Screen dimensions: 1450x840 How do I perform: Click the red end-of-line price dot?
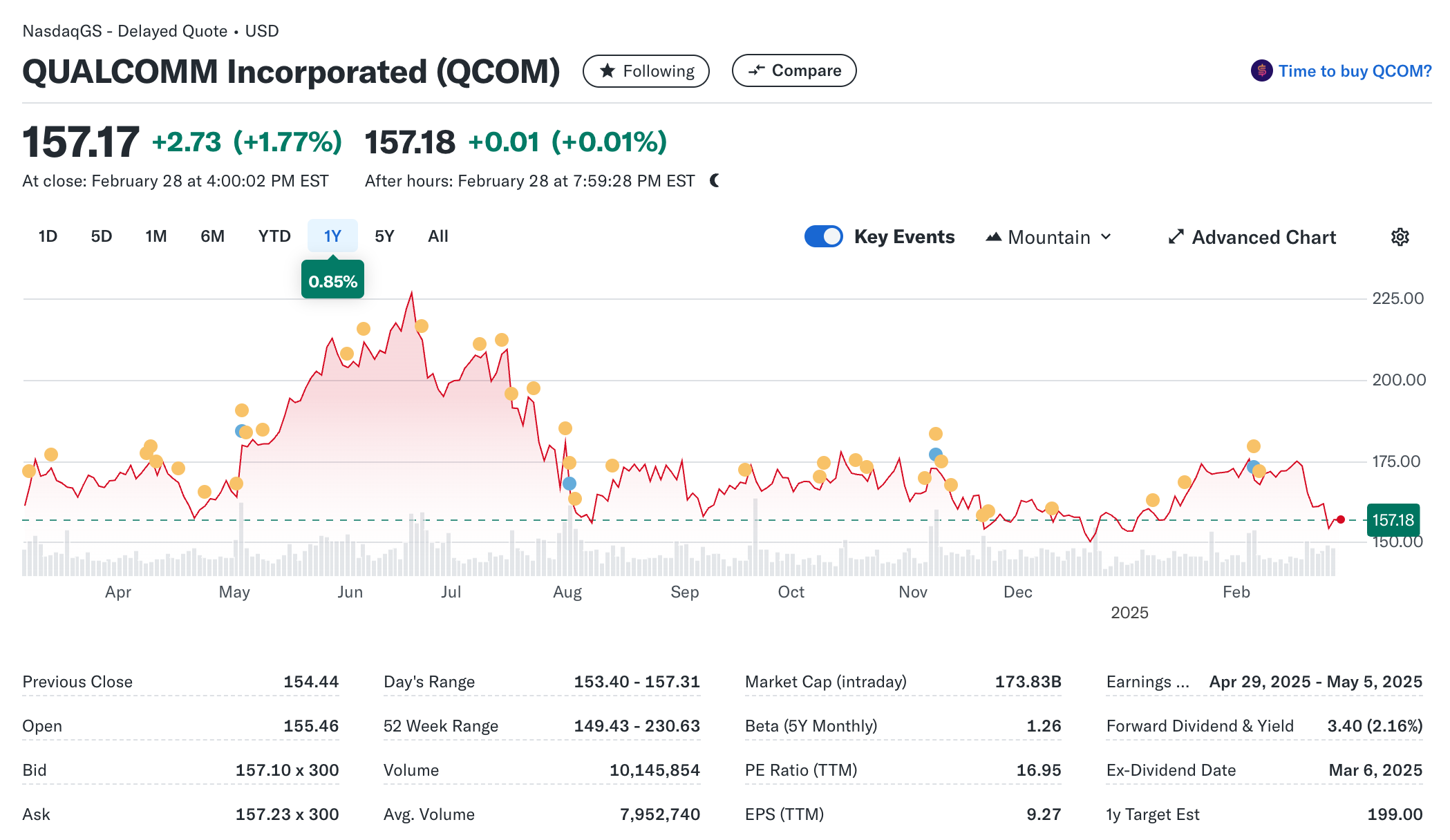point(1341,519)
